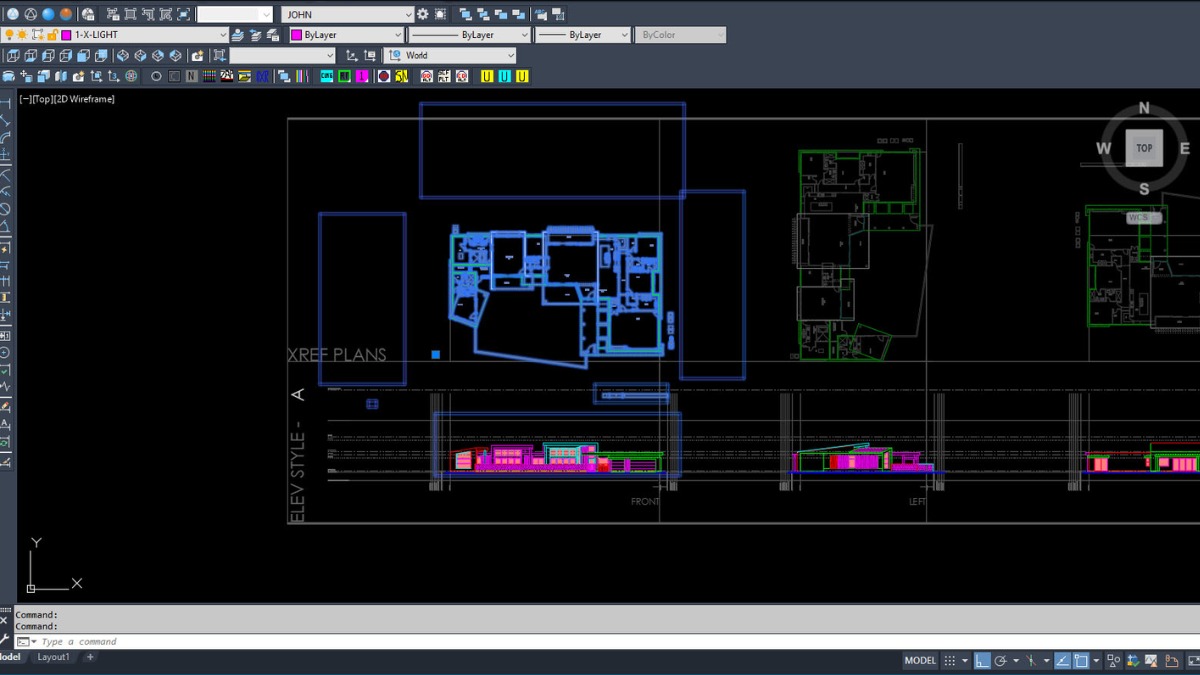Click the magenta ByLayer color swatch

coord(296,34)
